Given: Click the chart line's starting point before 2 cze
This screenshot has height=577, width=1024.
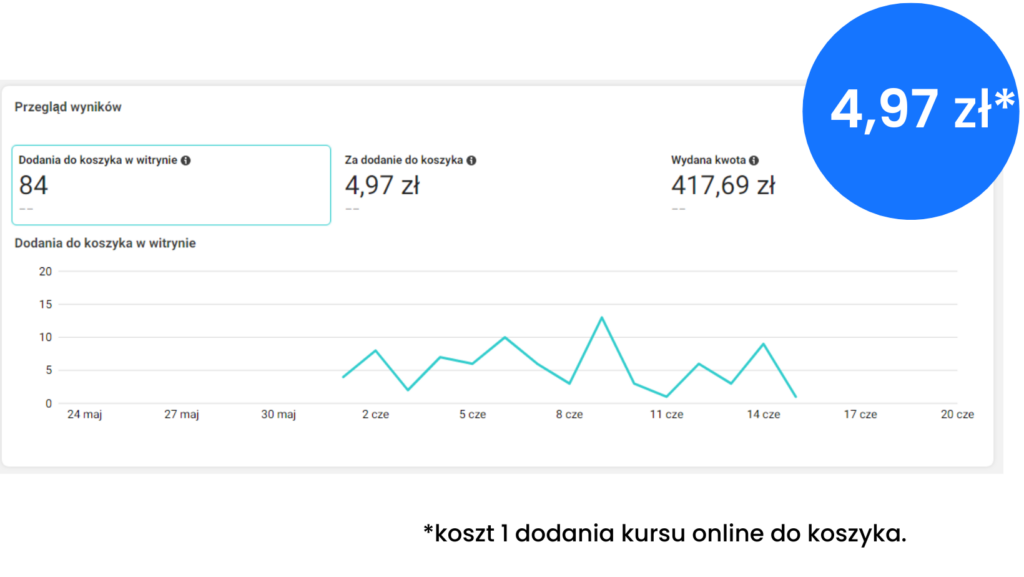Looking at the screenshot, I should coord(343,377).
